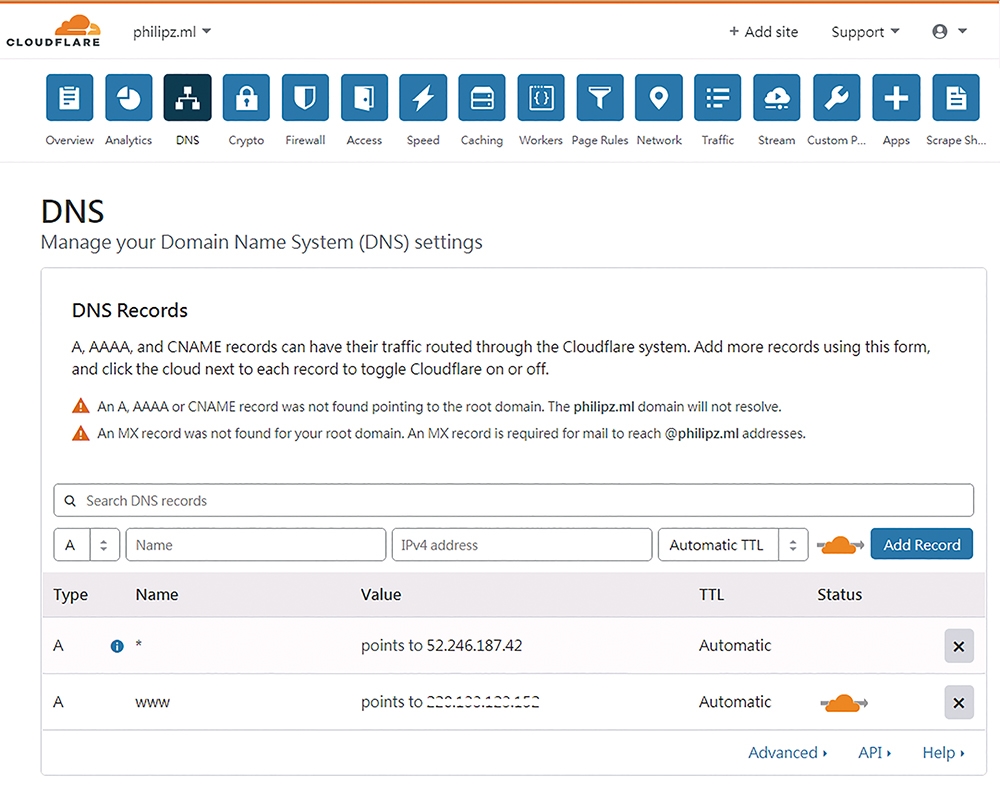Click the 'points to 52.246.187.42' value
This screenshot has width=1000, height=785.
coord(441,645)
